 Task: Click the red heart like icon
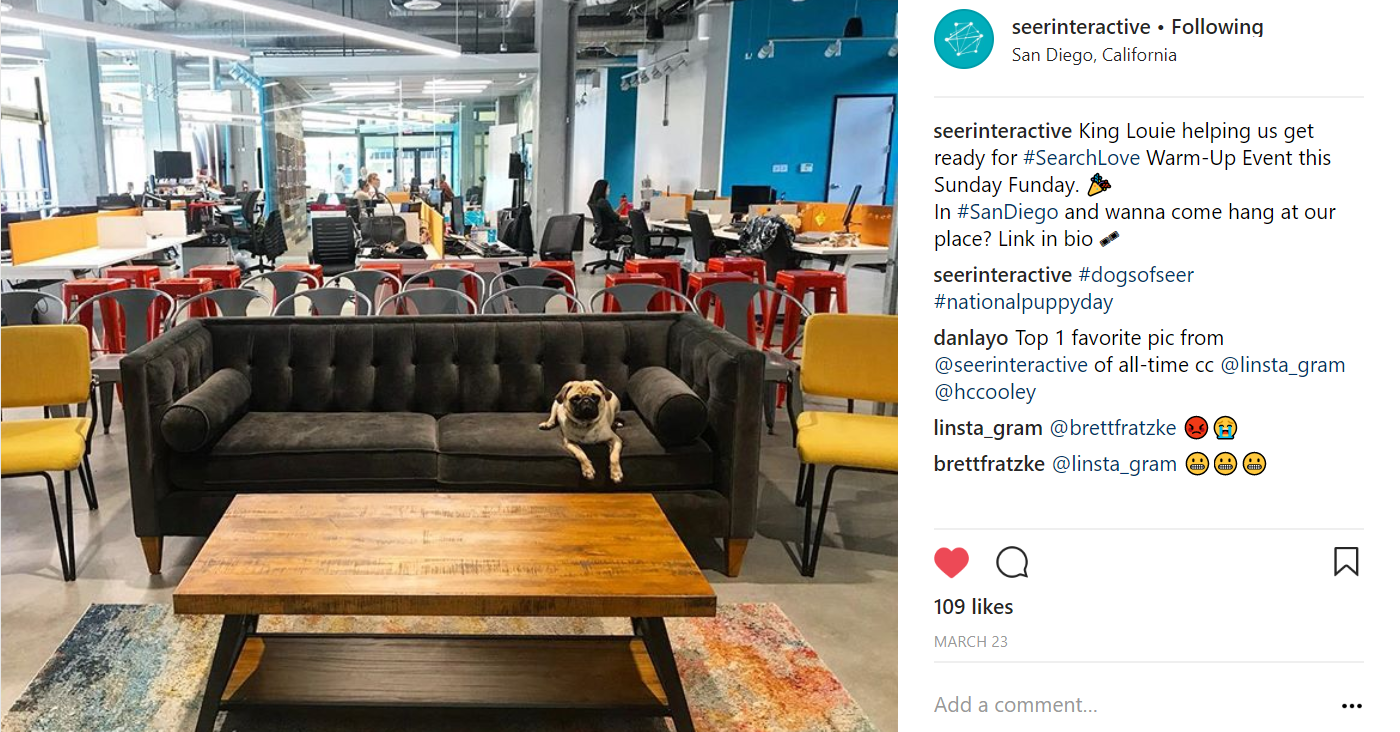[x=951, y=562]
